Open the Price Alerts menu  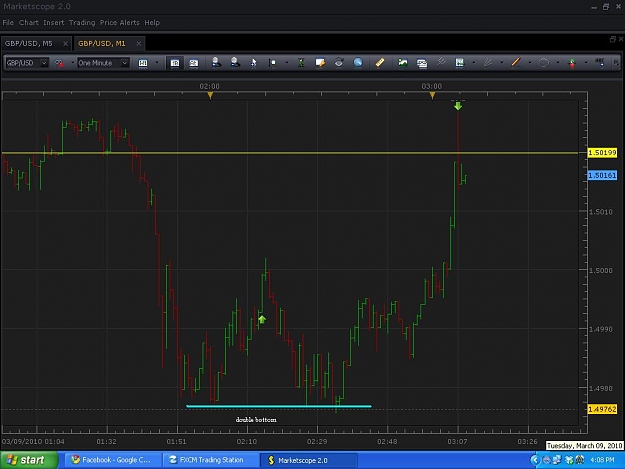(120, 23)
